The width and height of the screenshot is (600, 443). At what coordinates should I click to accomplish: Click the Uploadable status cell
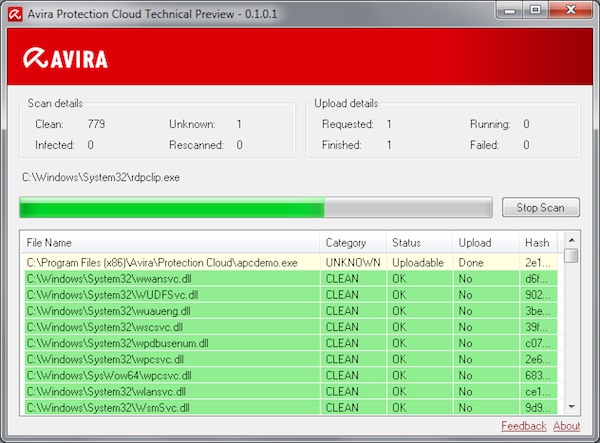click(418, 262)
